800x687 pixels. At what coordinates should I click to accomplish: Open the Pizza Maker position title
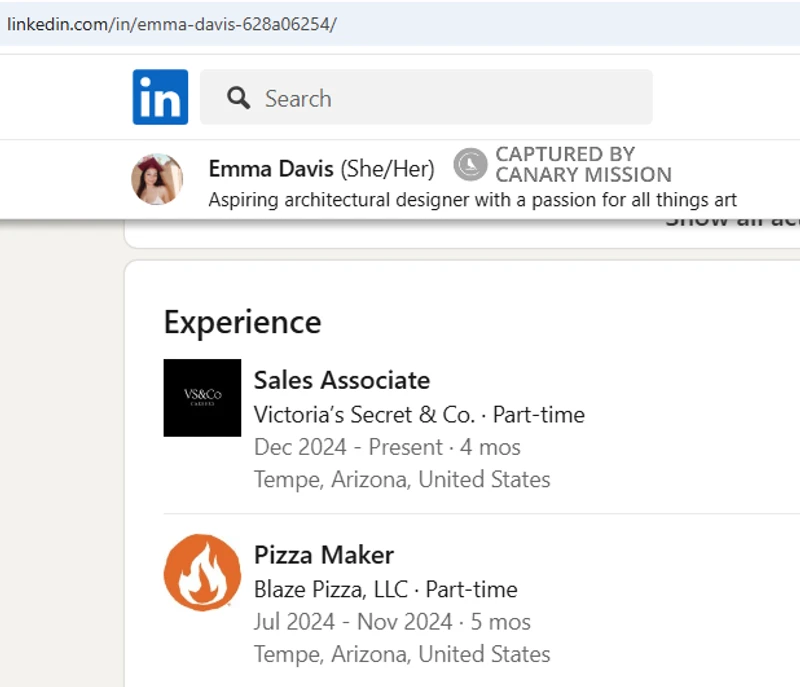coord(324,555)
